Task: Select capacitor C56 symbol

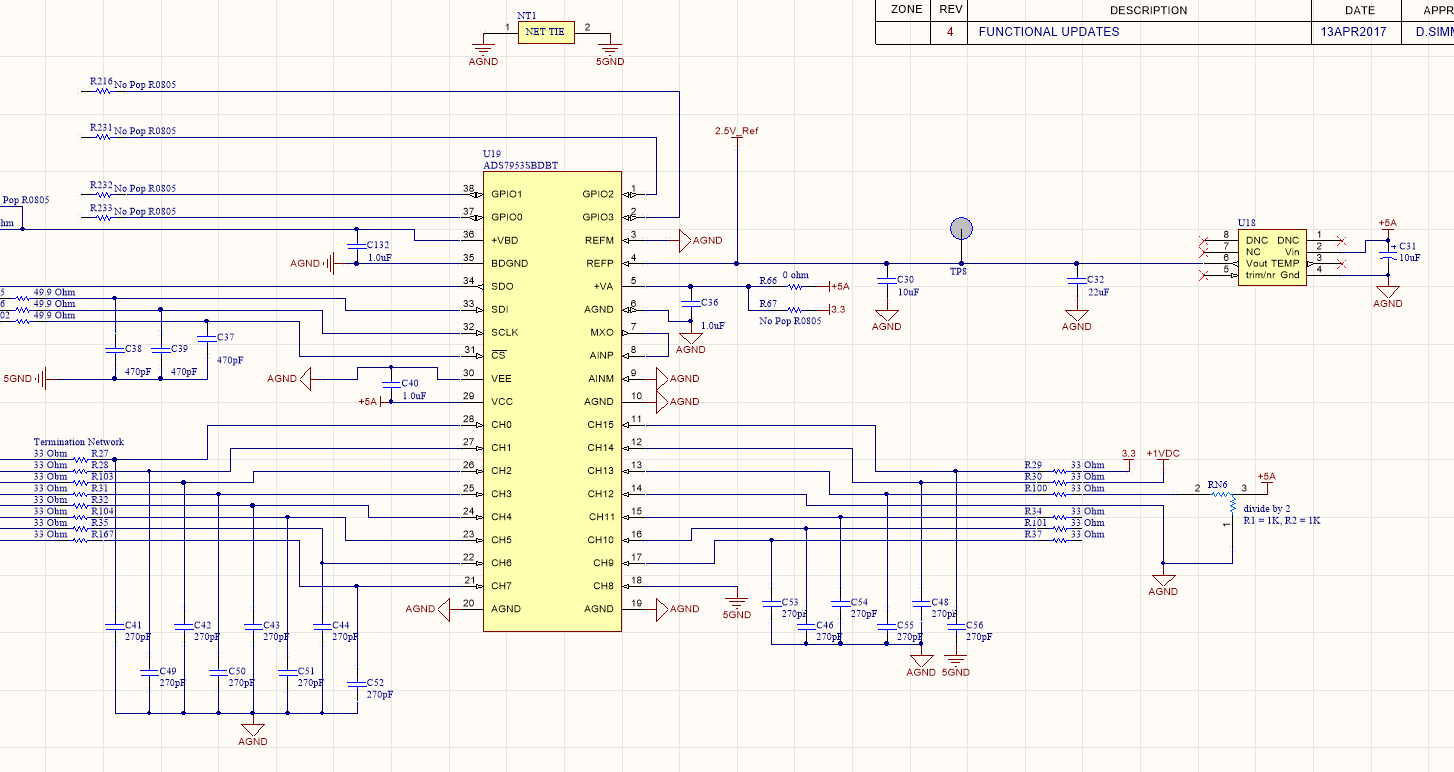Action: click(955, 625)
